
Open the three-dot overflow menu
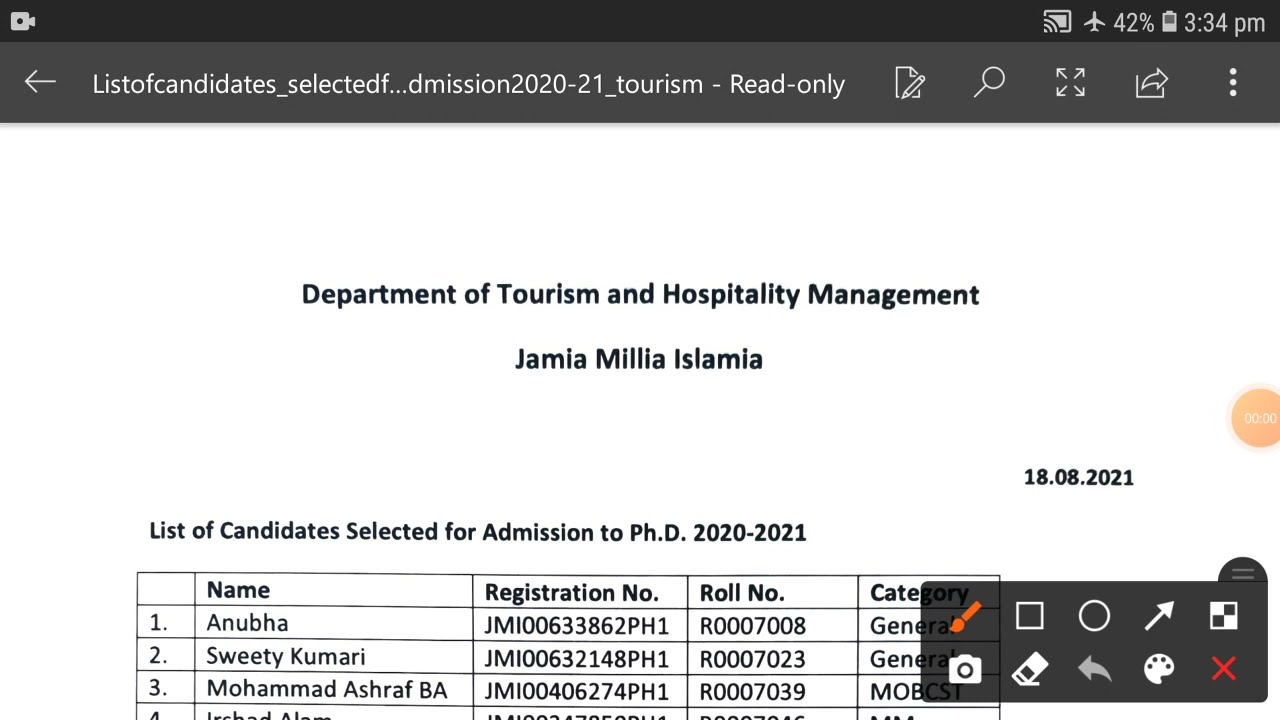[x=1233, y=83]
